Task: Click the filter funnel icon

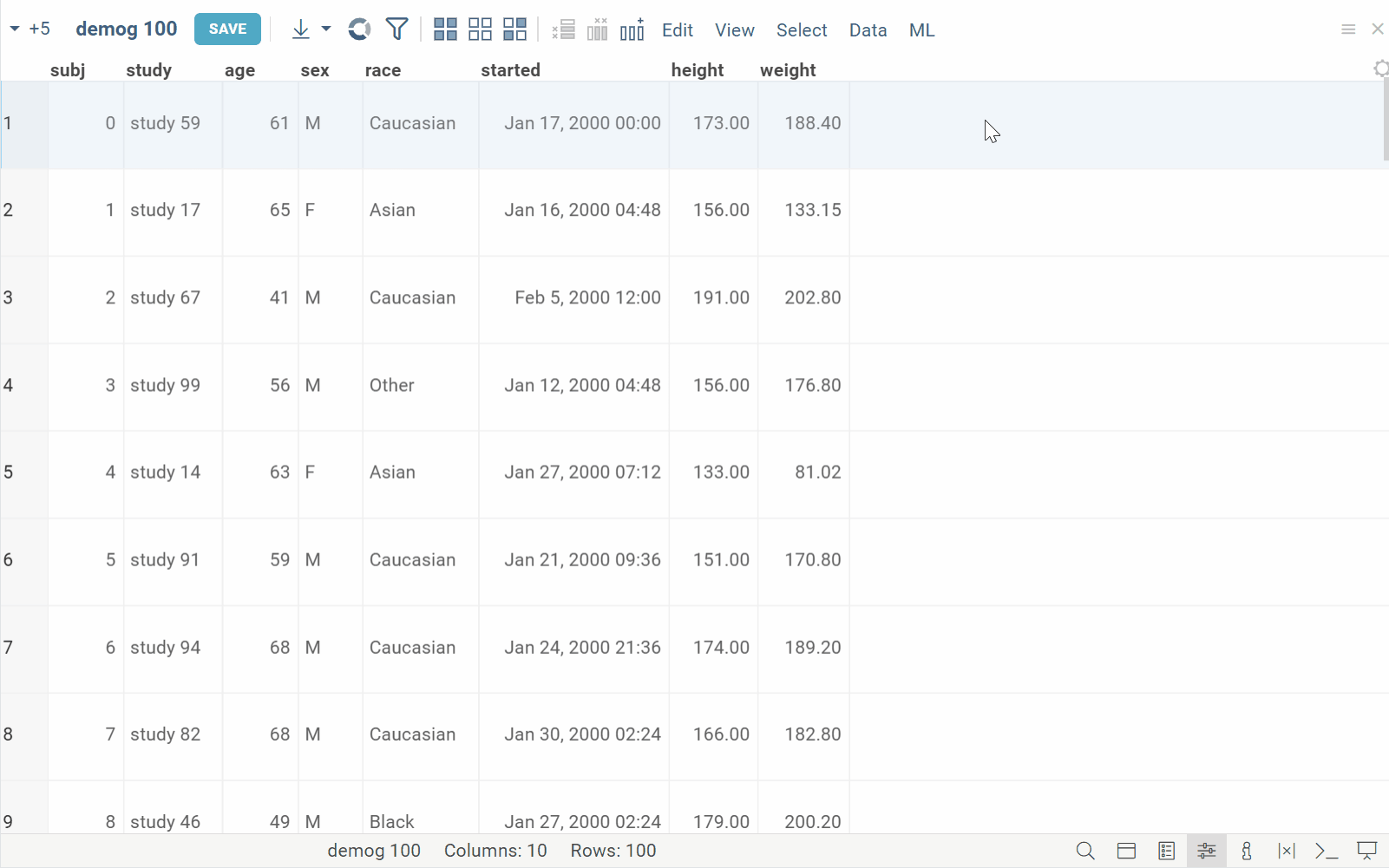Action: point(396,29)
